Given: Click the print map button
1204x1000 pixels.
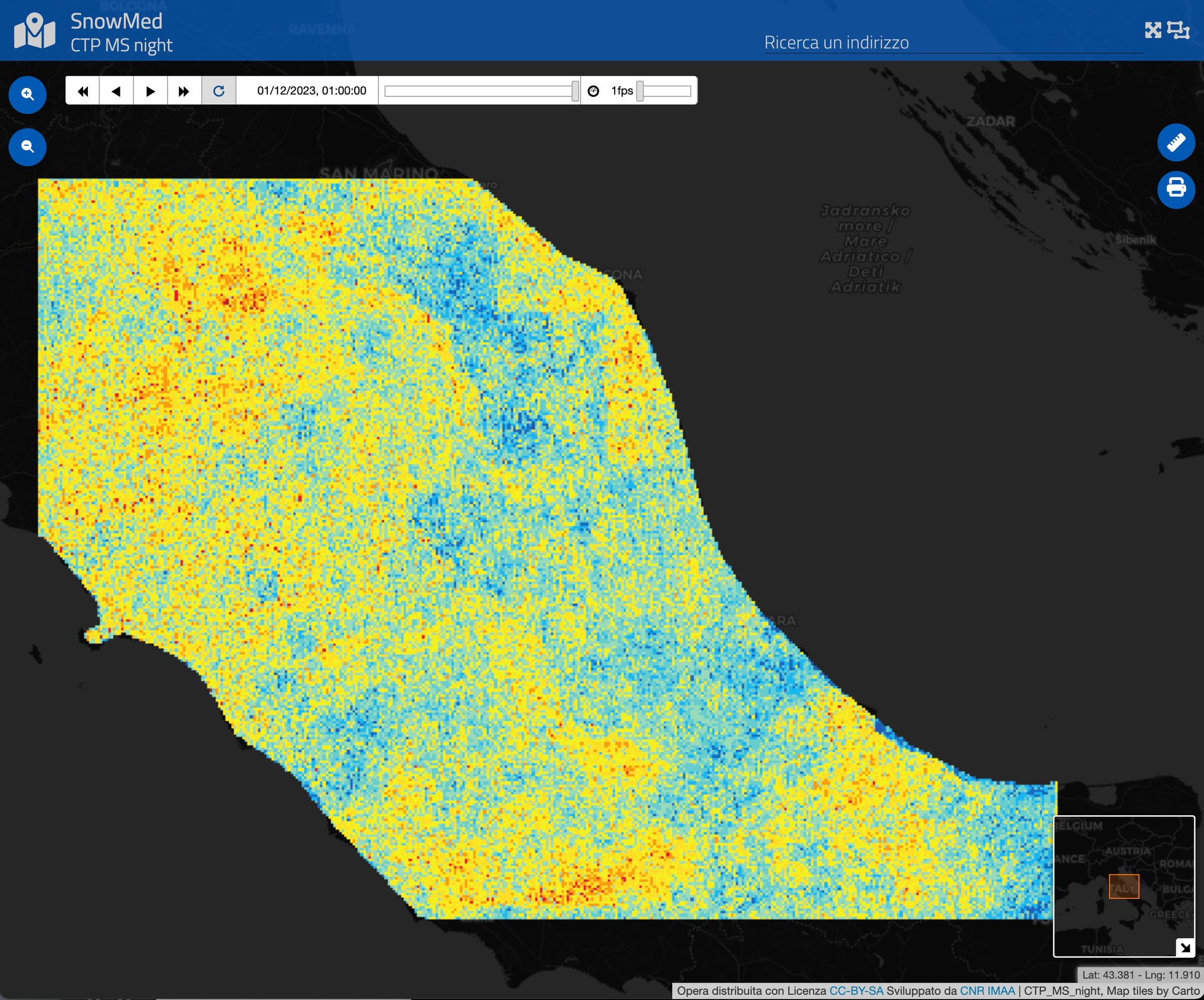Looking at the screenshot, I should (1176, 190).
